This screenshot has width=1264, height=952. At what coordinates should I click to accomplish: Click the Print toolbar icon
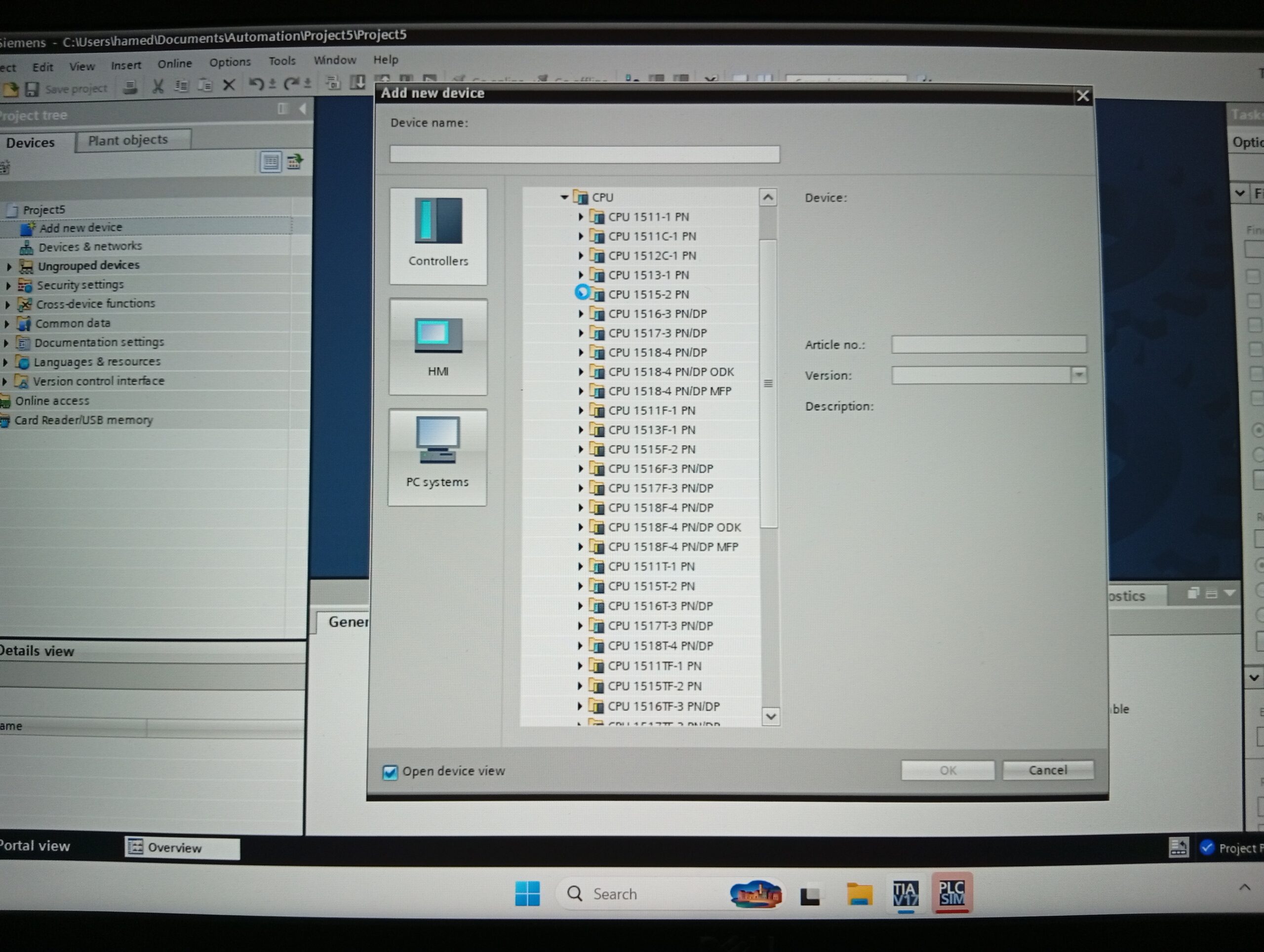[x=130, y=87]
